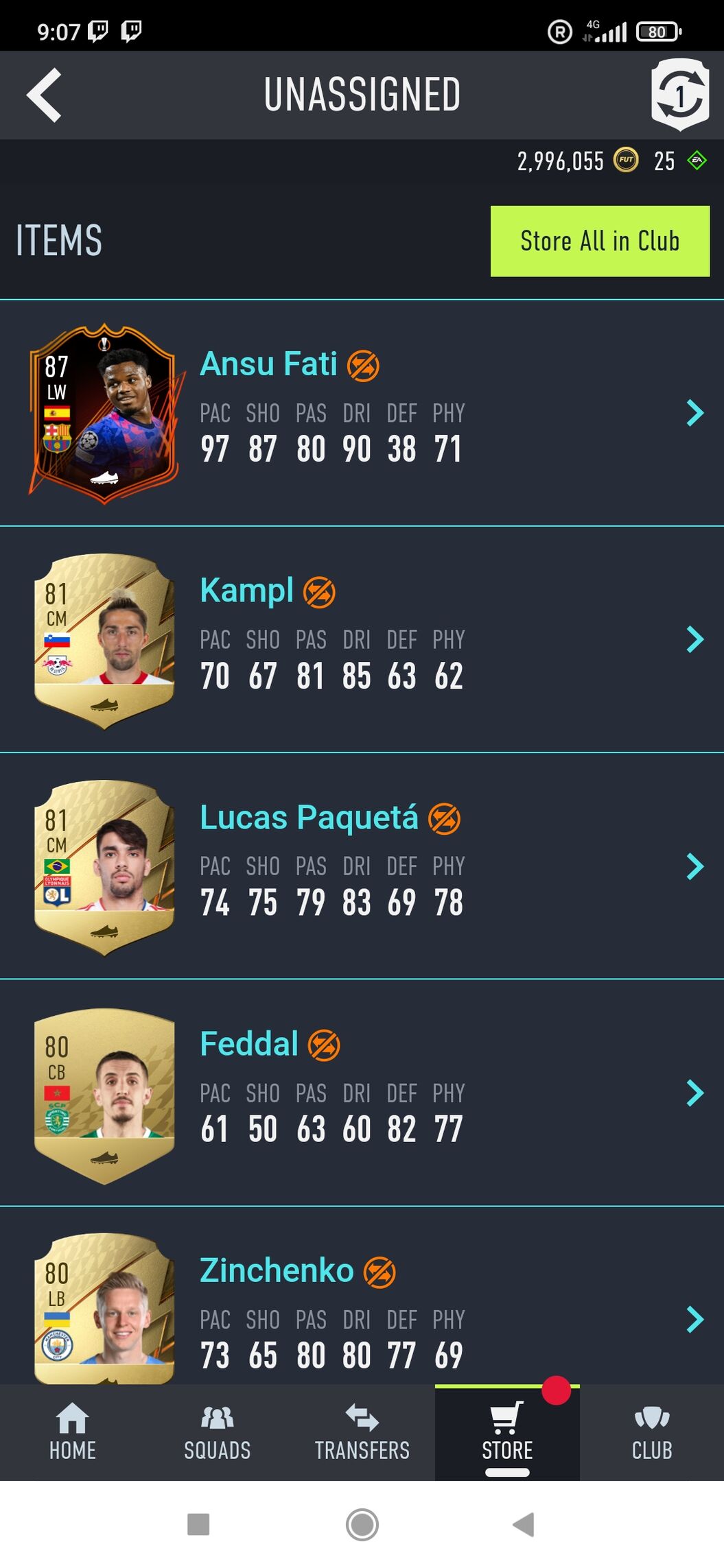Viewport: 724px width, 1568px height.
Task: Select the Zinchenko gold card thumbnail
Action: pyautogui.click(x=104, y=1309)
